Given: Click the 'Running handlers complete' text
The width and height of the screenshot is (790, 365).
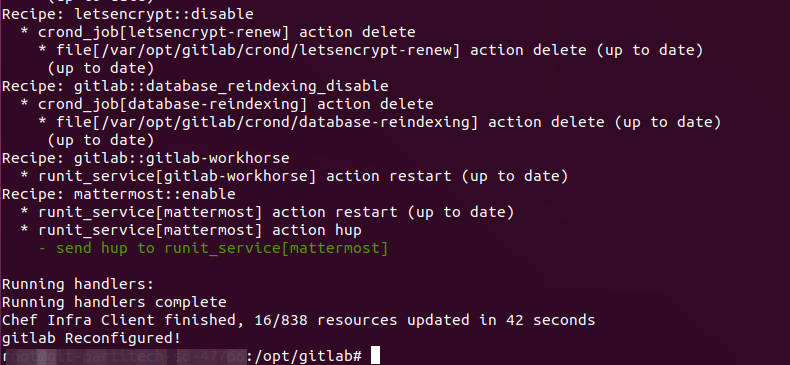Looking at the screenshot, I should 114,302.
